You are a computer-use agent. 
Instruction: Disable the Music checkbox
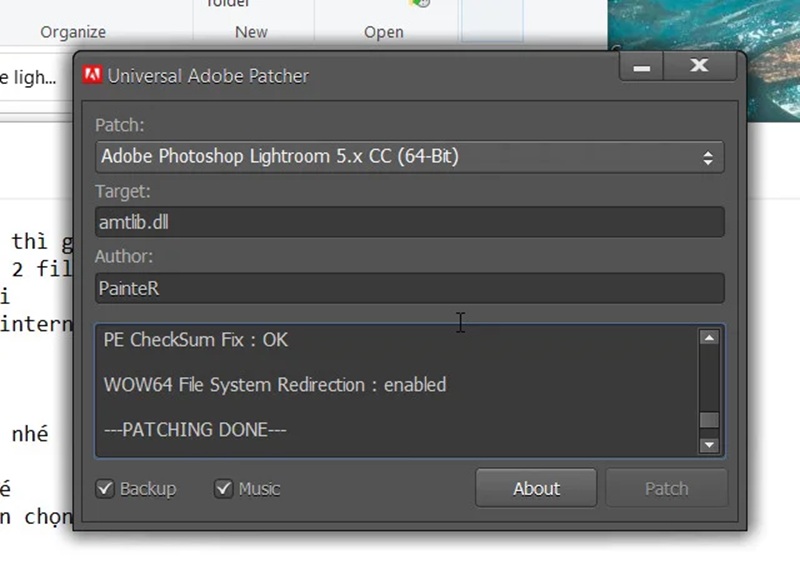coord(222,489)
